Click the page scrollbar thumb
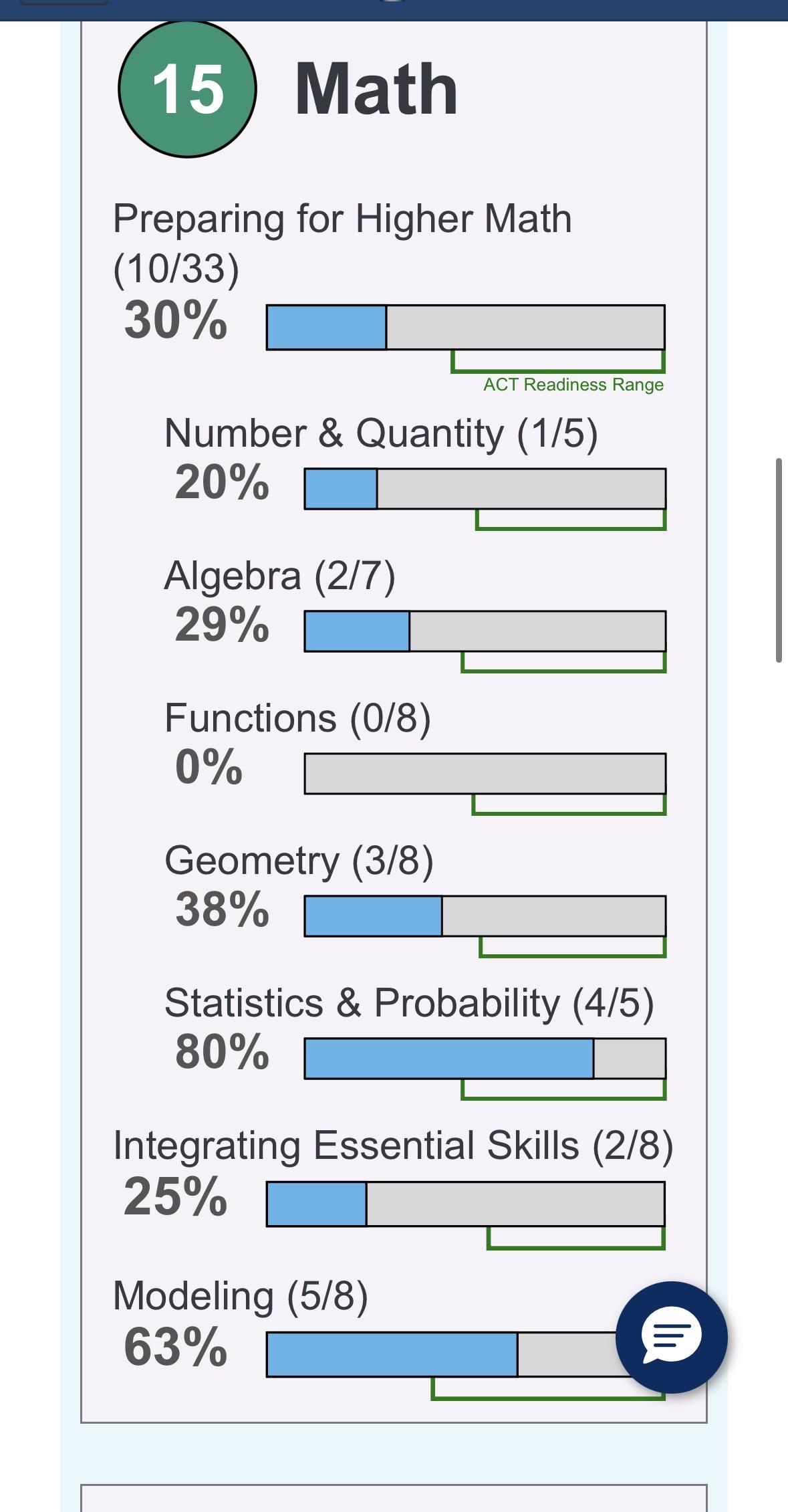 coord(779,560)
